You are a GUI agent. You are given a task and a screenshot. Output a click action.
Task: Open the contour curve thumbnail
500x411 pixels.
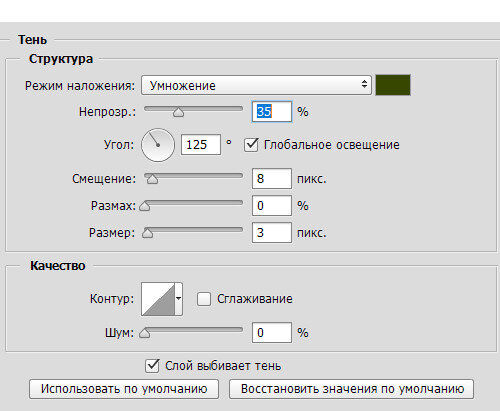pyautogui.click(x=158, y=299)
